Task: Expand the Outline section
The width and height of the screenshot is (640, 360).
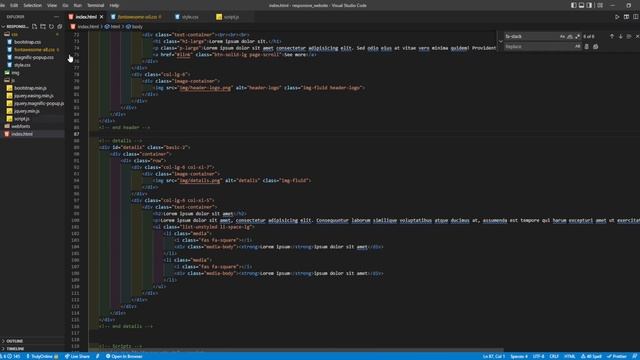Action: pos(14,341)
